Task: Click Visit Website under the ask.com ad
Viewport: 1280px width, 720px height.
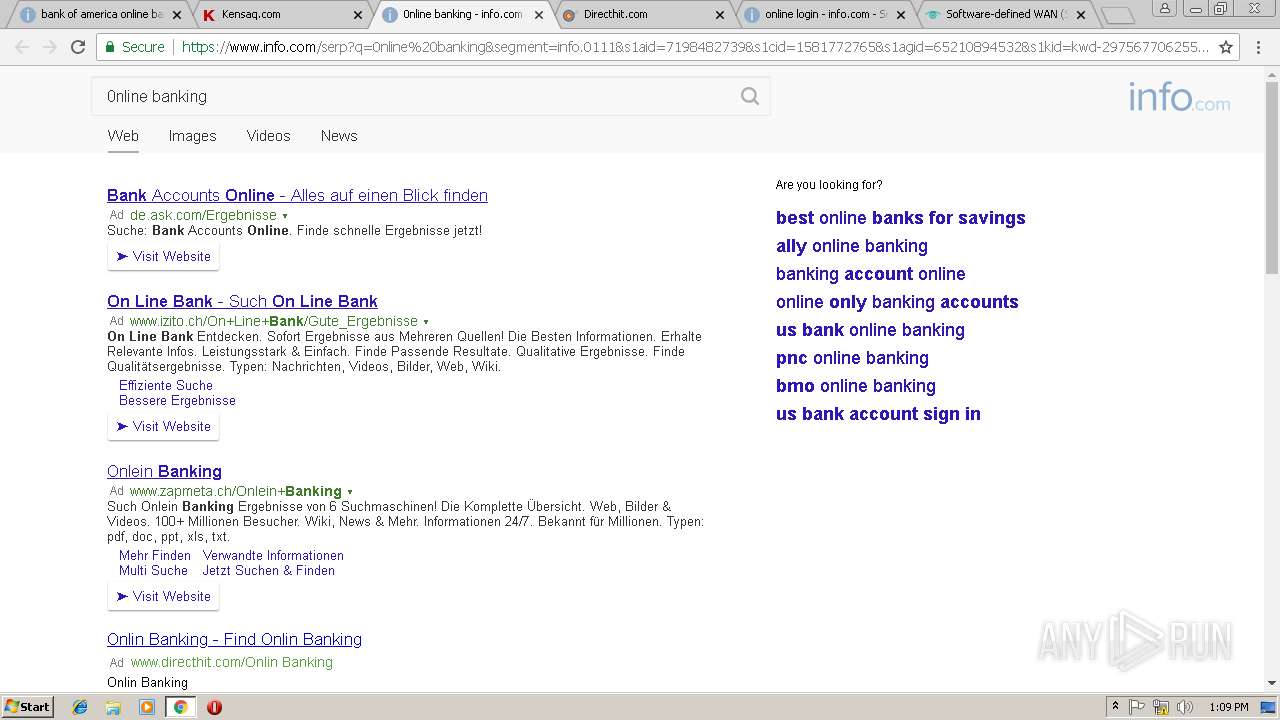Action: click(163, 257)
